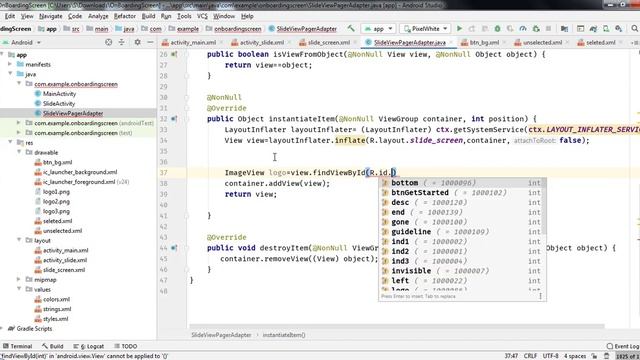640x360 pixels.
Task: Collapse the res folder
Action: 10,142
